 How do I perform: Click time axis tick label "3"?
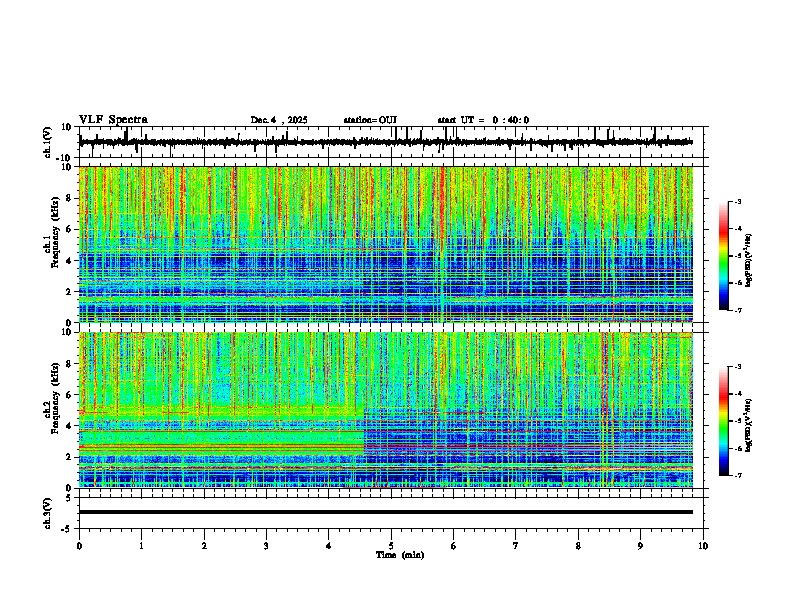(266, 546)
